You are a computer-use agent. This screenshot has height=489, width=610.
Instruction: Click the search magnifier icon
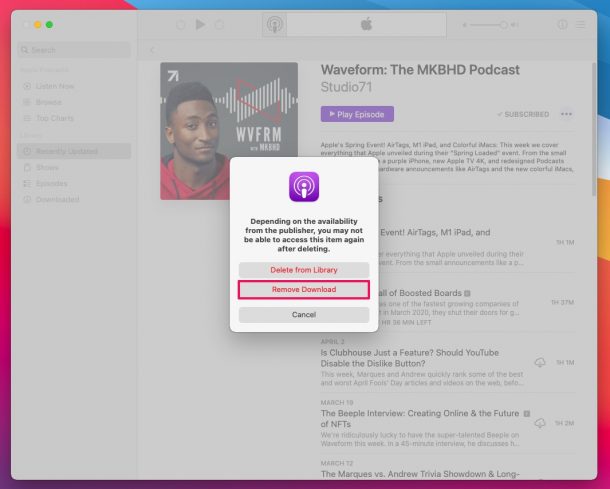(25, 50)
